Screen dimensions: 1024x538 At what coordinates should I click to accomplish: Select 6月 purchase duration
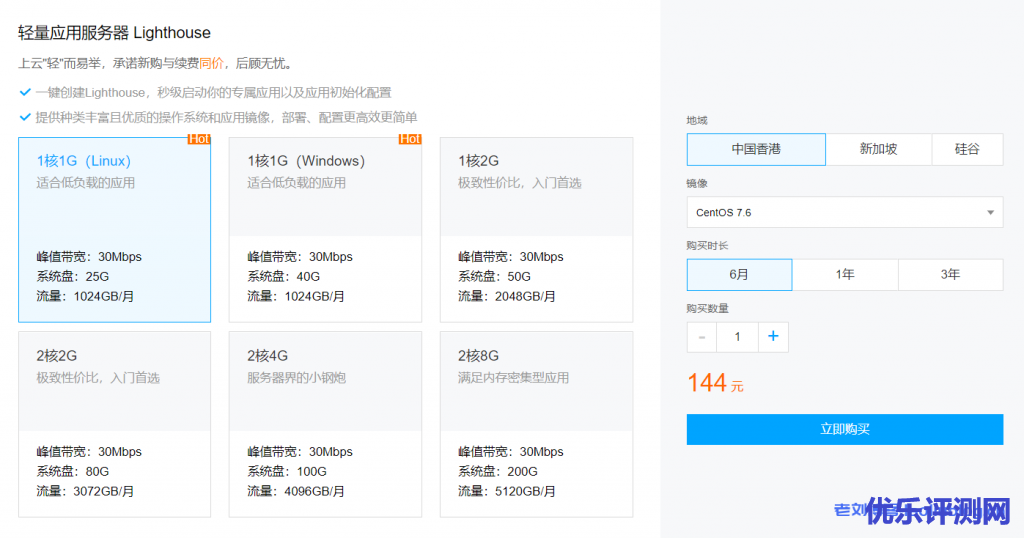pyautogui.click(x=739, y=274)
